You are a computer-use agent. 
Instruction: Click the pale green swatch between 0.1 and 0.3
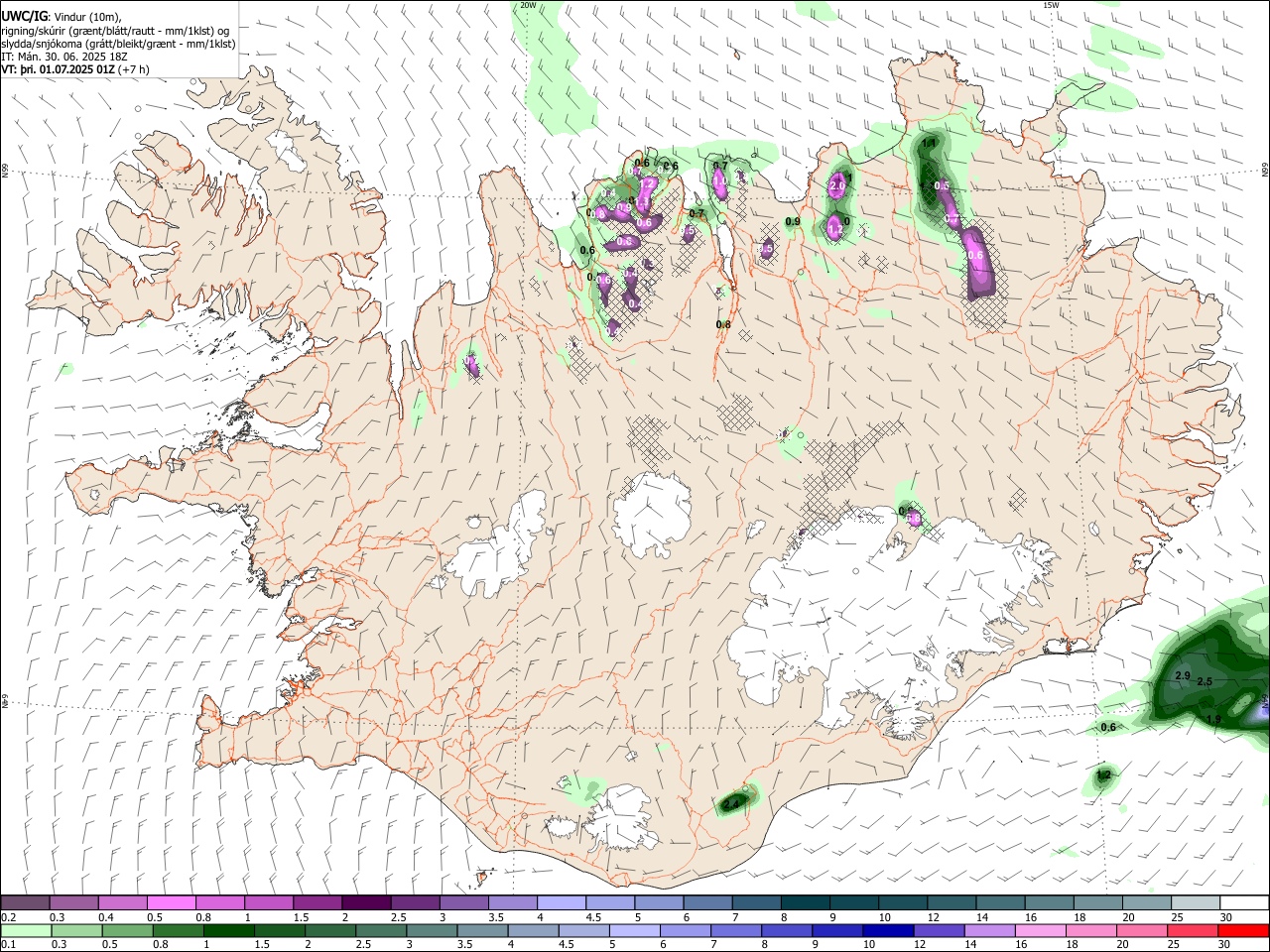pyautogui.click(x=26, y=930)
